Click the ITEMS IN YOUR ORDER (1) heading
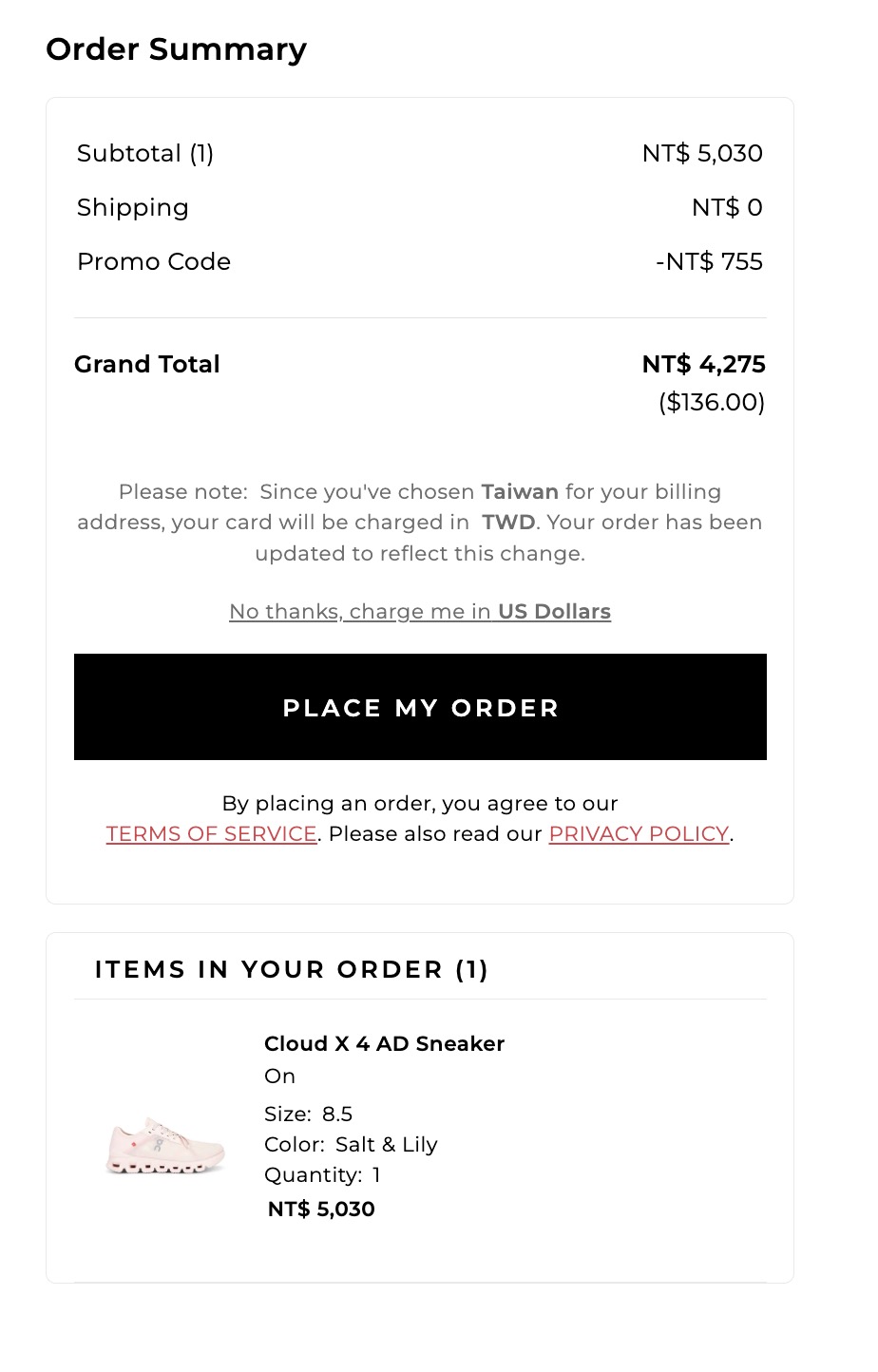 pyautogui.click(x=292, y=969)
